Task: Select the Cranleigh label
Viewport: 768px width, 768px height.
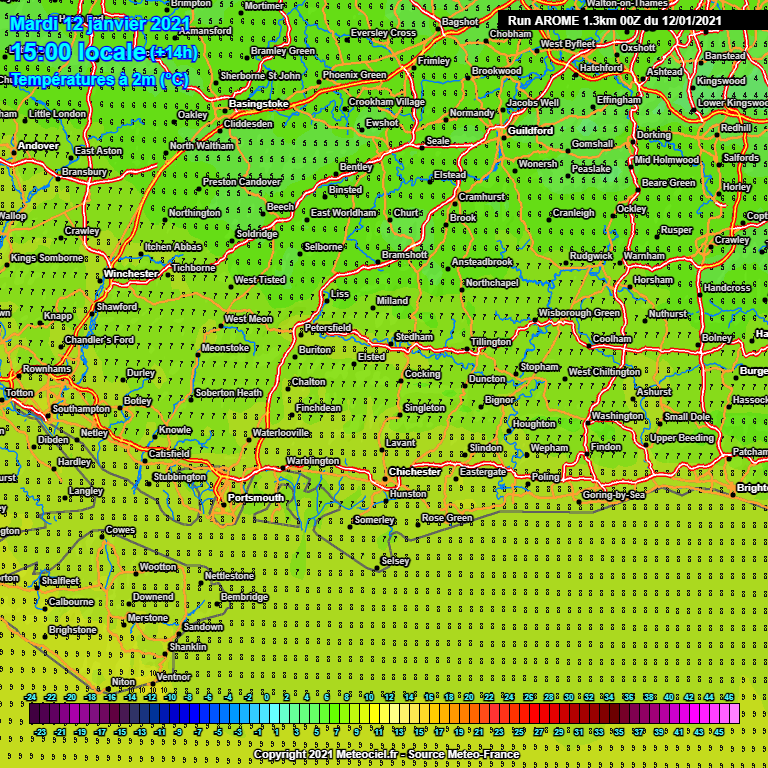Action: [x=574, y=213]
